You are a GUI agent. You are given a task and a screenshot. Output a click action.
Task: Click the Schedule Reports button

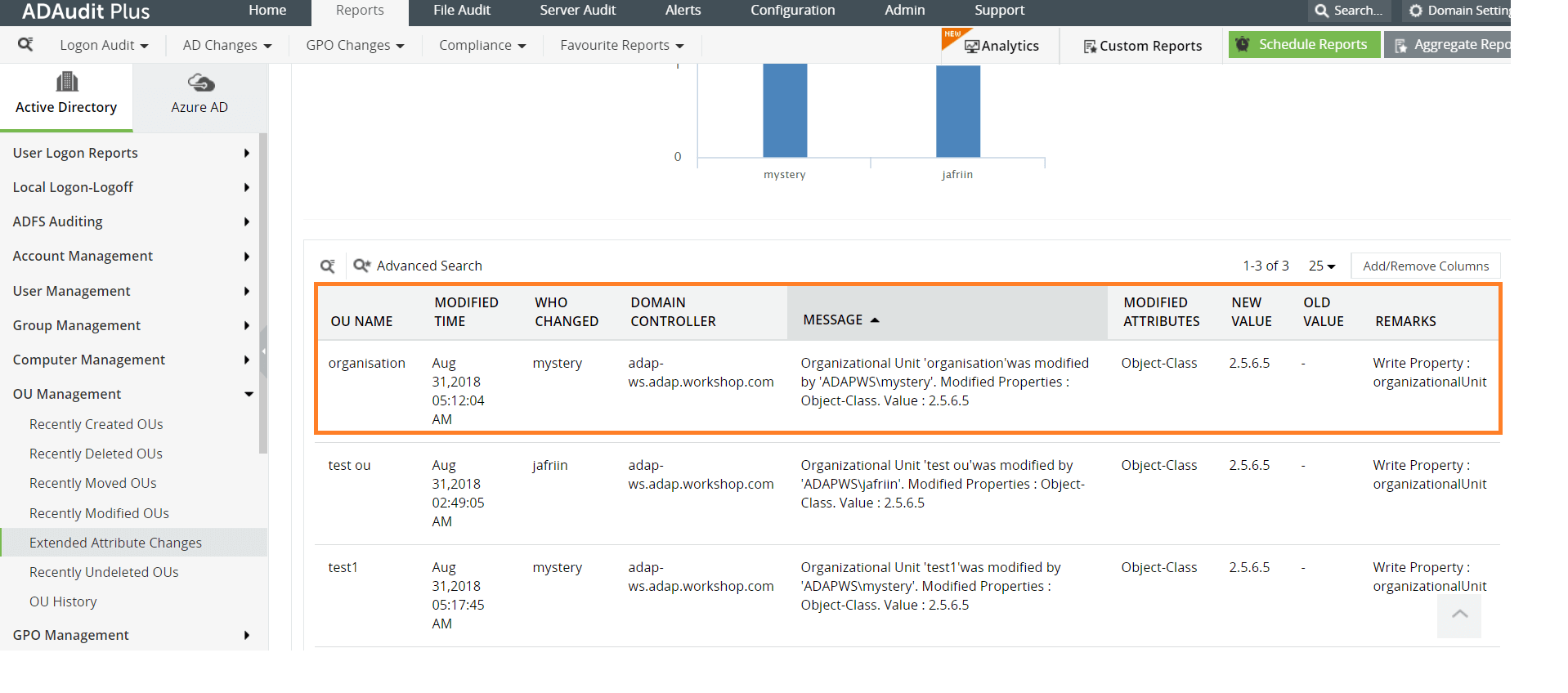(x=1304, y=45)
